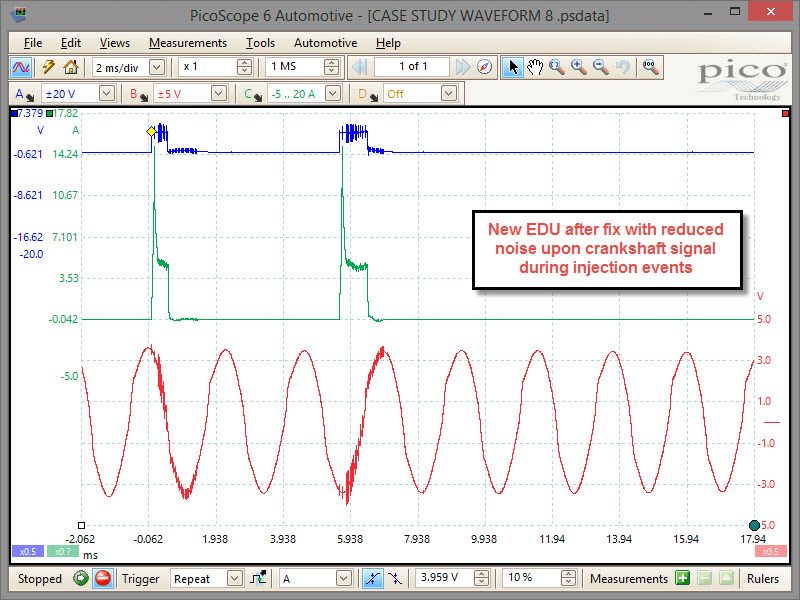Click the Auto Setup lightning icon
The height and width of the screenshot is (600, 800).
click(x=48, y=67)
